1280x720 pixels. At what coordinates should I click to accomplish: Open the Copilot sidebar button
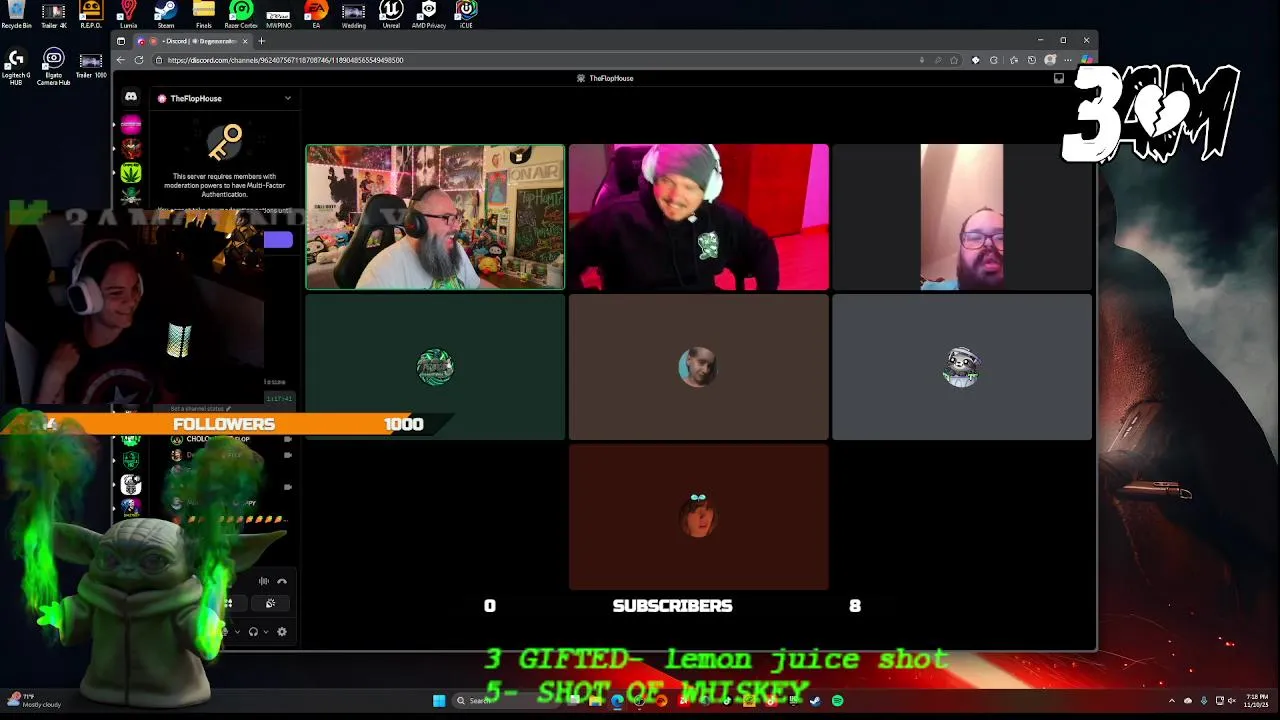click(x=1085, y=60)
